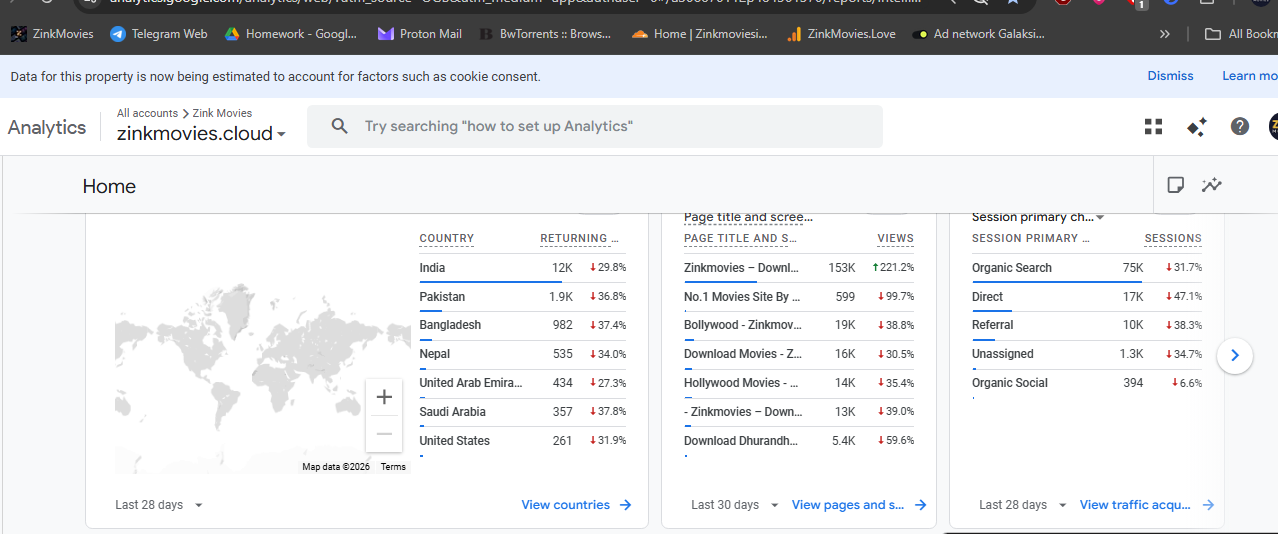Open the View pages and screens link

pyautogui.click(x=860, y=505)
